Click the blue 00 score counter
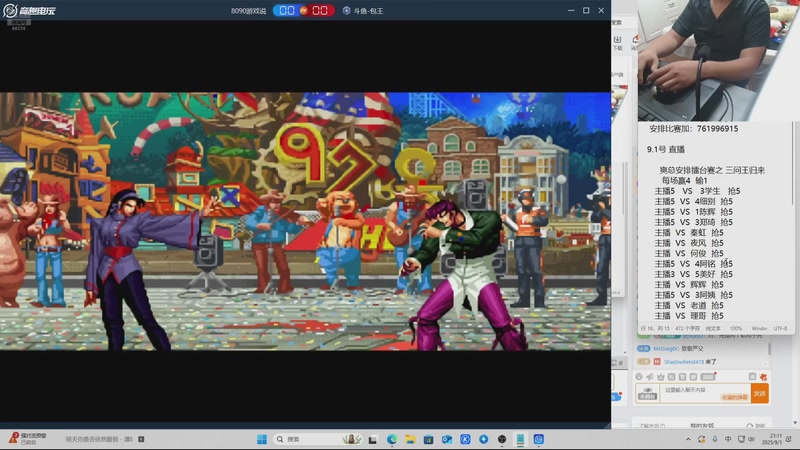 click(286, 11)
